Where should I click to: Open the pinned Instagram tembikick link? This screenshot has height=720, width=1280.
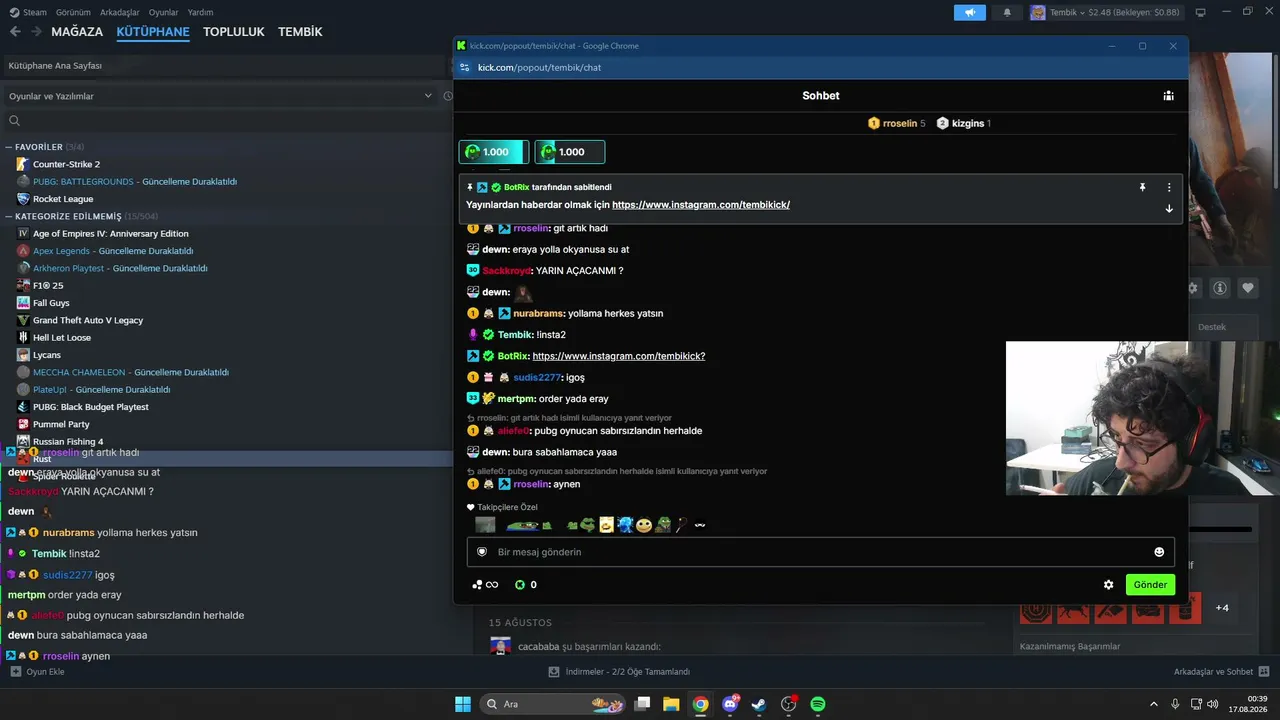tap(701, 205)
